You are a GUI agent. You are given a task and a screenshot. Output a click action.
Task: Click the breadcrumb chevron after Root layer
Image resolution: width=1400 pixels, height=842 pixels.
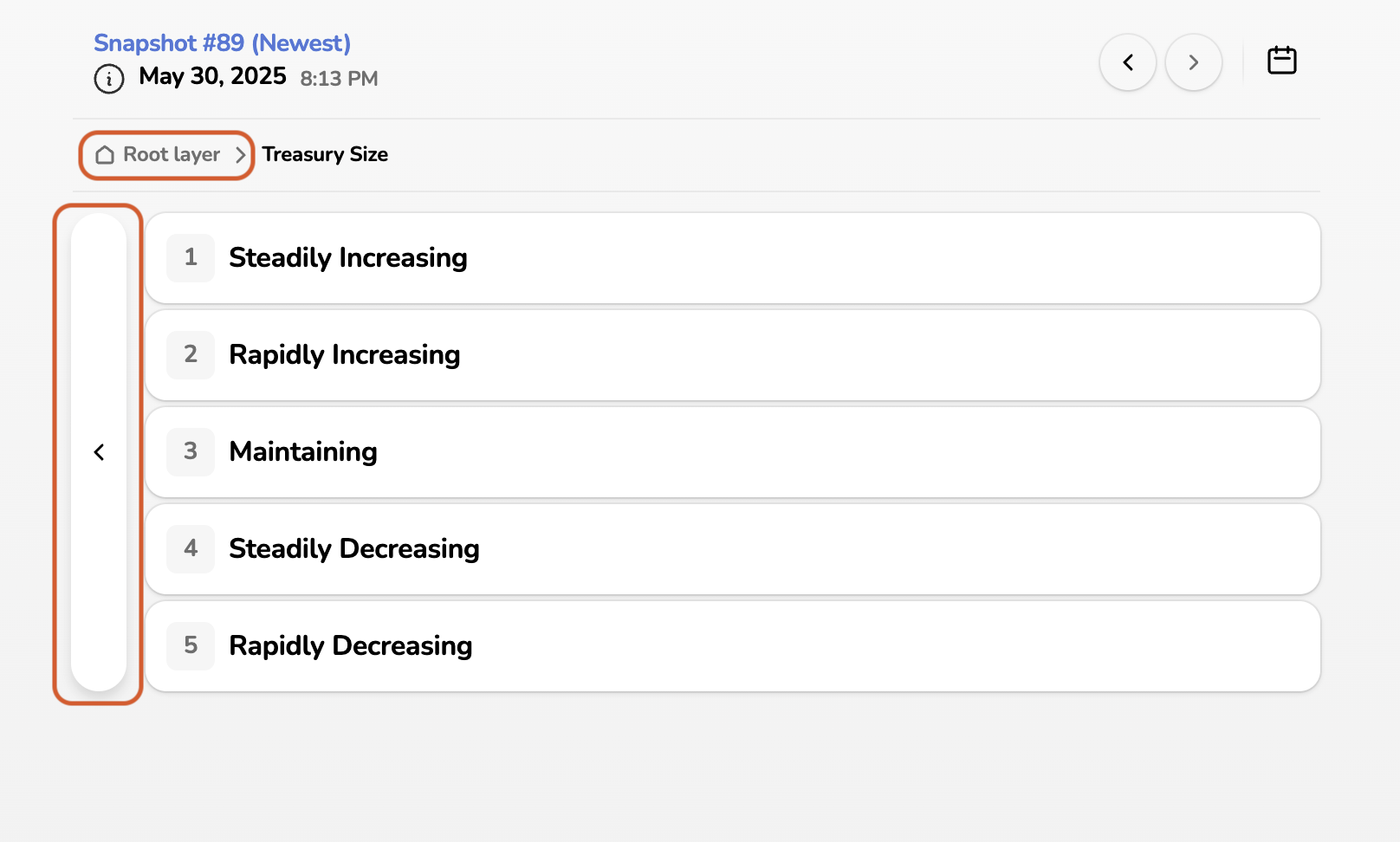pyautogui.click(x=240, y=155)
